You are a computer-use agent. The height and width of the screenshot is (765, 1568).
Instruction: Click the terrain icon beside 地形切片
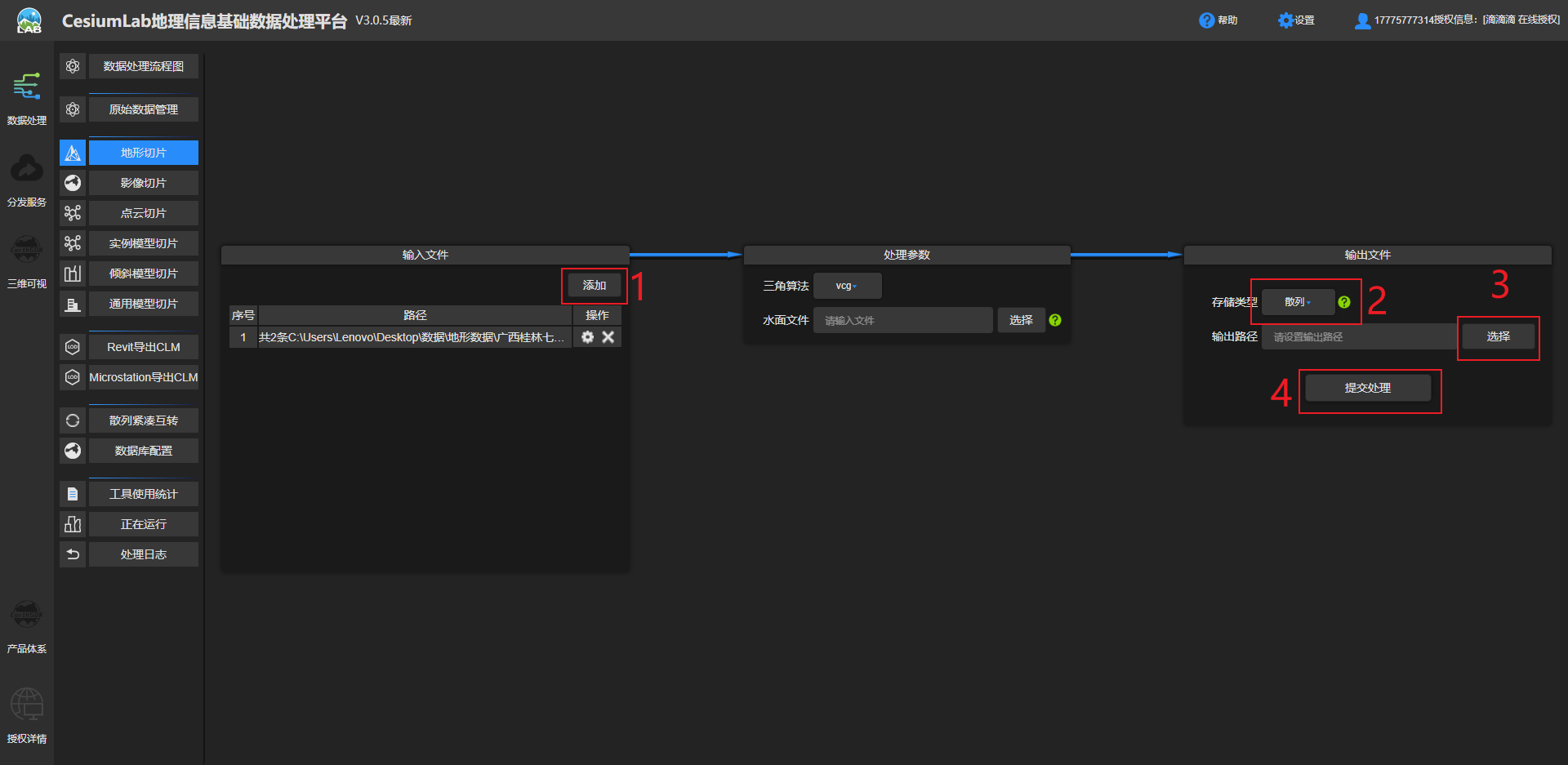click(73, 153)
